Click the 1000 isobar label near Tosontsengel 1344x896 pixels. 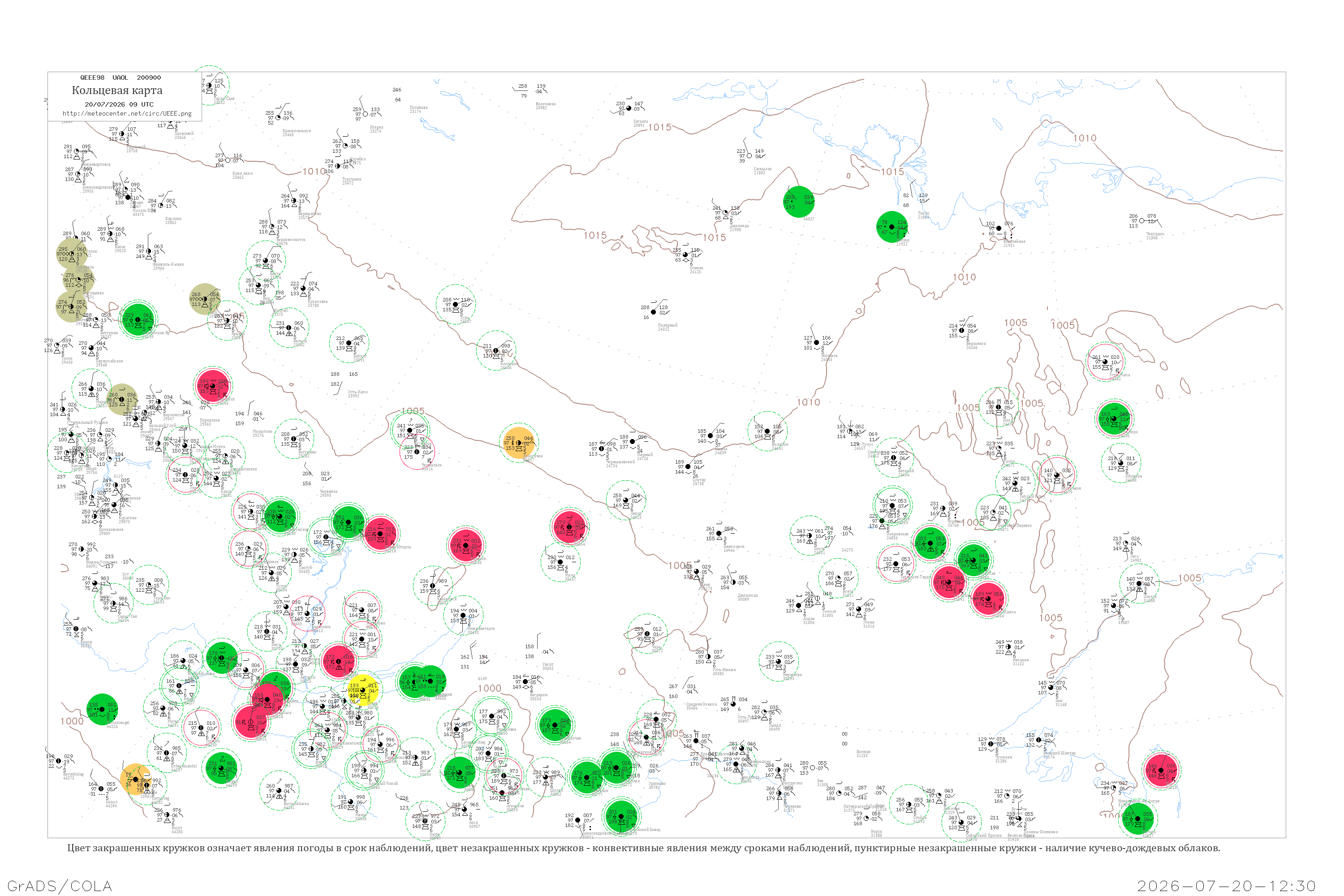tap(72, 721)
